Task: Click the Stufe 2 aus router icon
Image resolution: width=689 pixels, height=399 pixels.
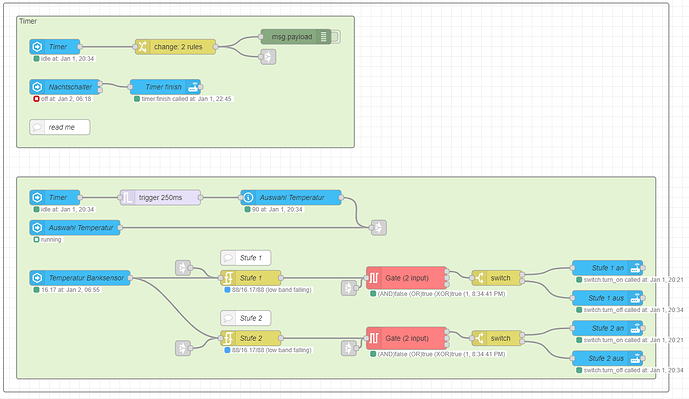Action: pyautogui.click(x=635, y=359)
